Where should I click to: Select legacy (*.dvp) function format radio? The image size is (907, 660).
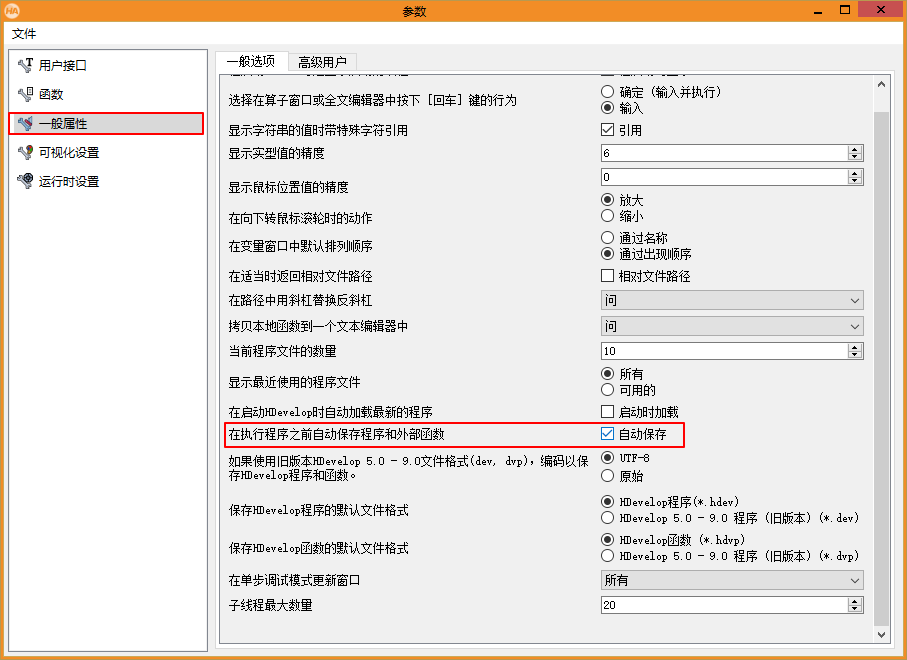[607, 556]
